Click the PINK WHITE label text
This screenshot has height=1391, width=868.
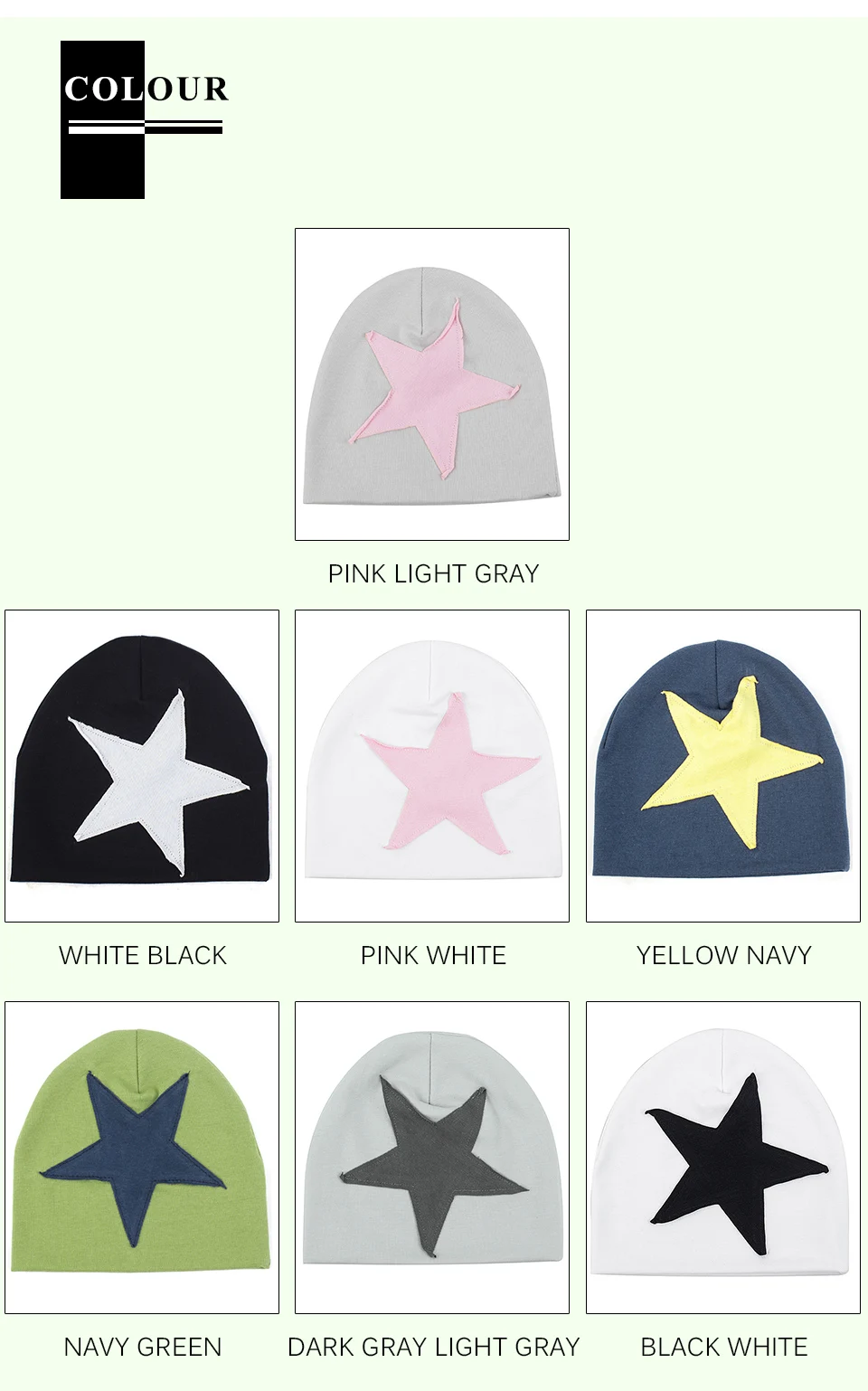point(433,955)
